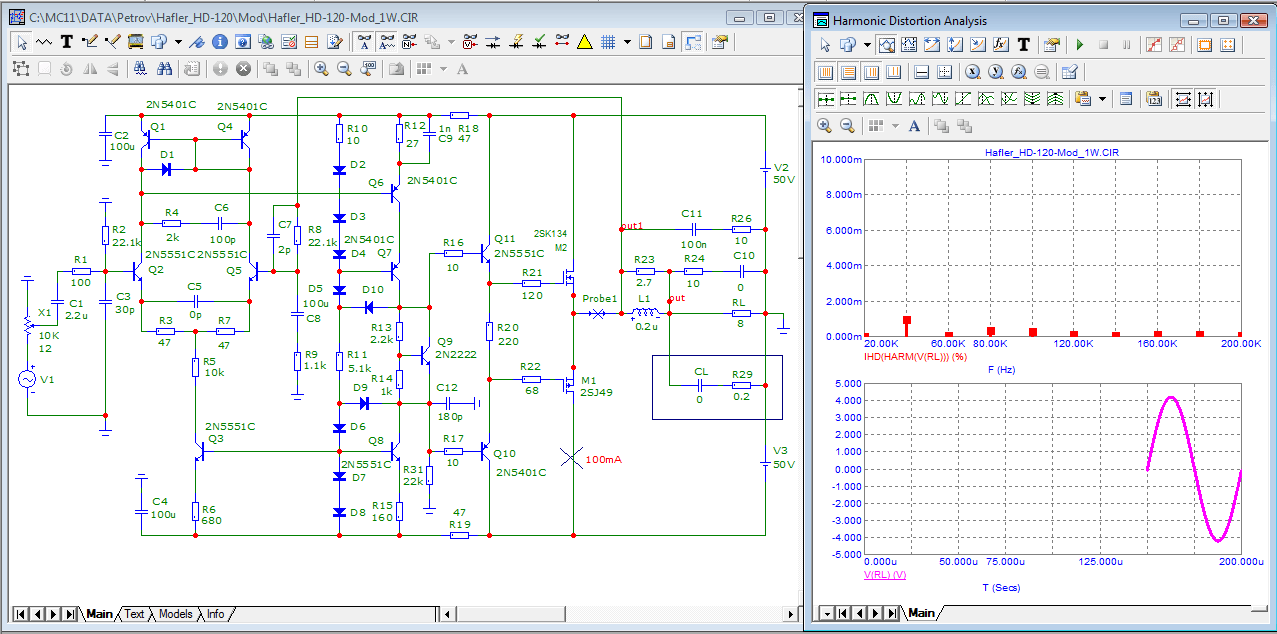This screenshot has width=1277, height=634.
Task: Click the blue grid icon
Action: click(x=607, y=42)
